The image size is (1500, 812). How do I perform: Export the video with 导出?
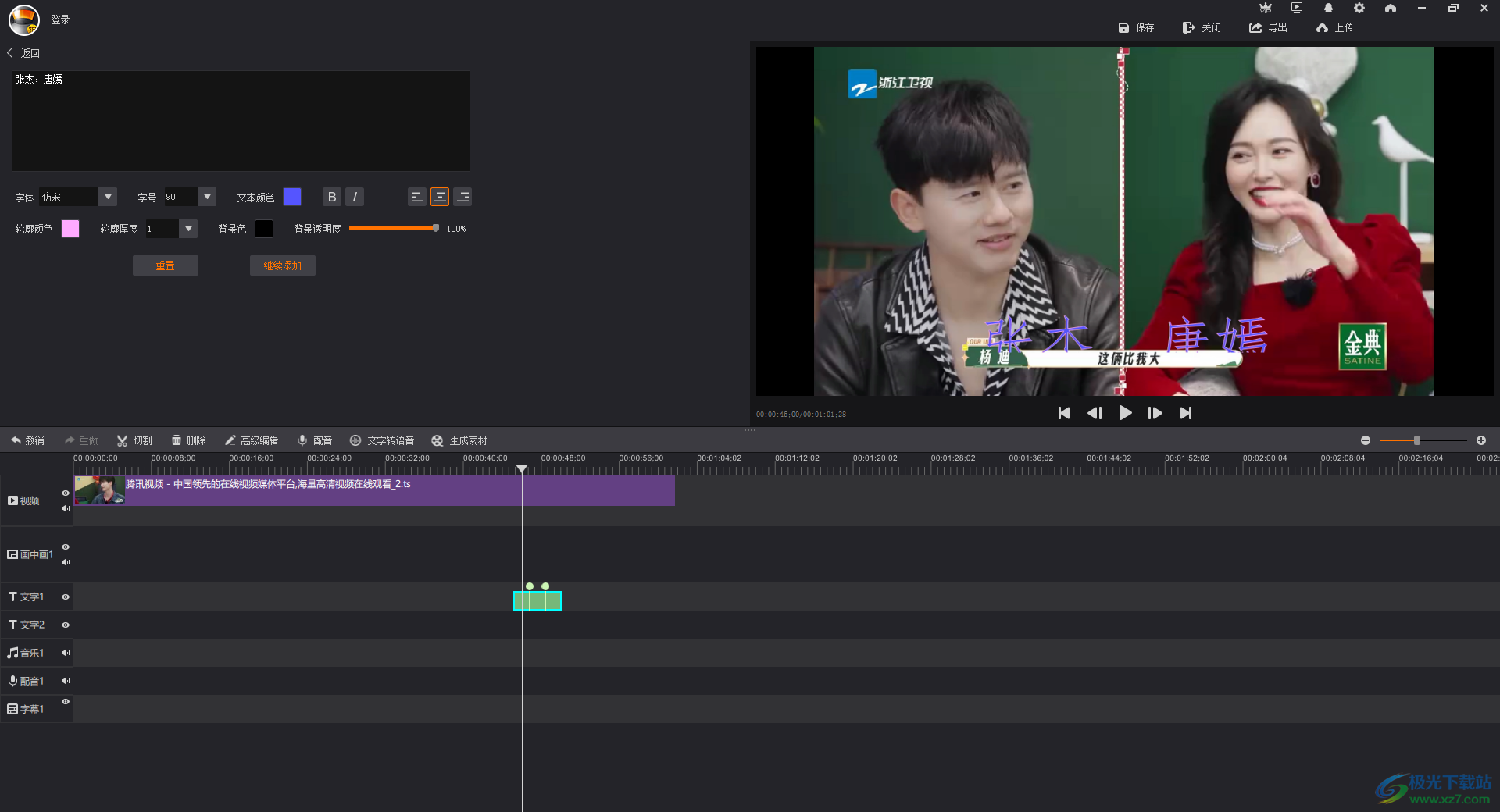pos(1268,27)
